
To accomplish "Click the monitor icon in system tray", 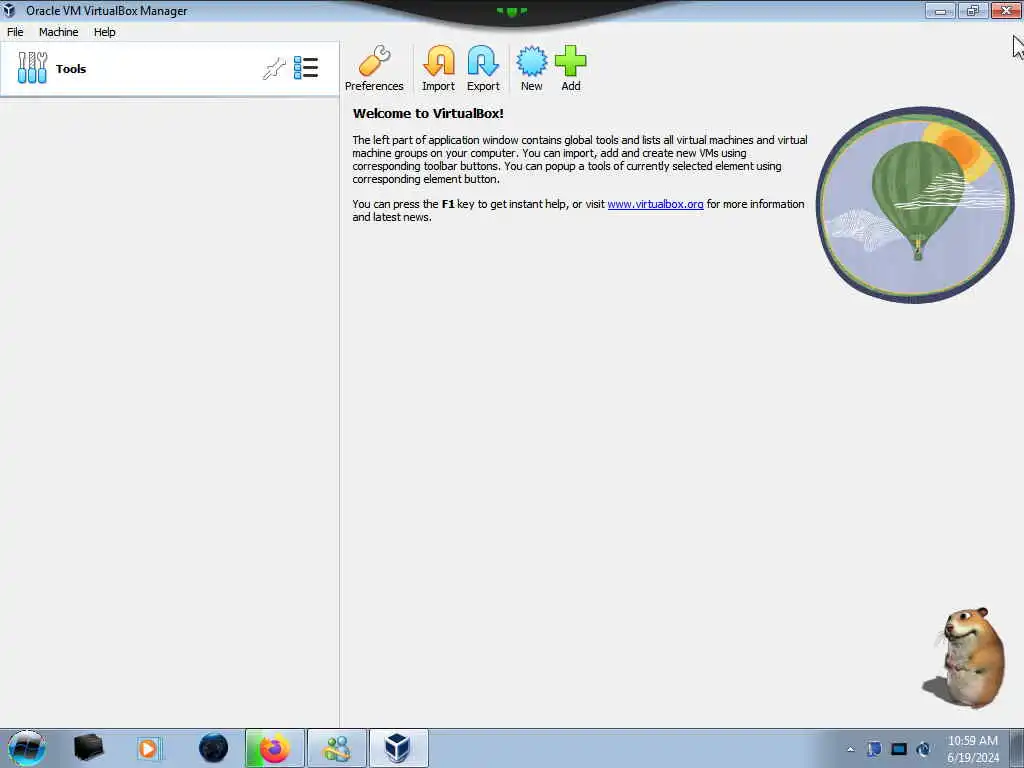I will (x=899, y=749).
